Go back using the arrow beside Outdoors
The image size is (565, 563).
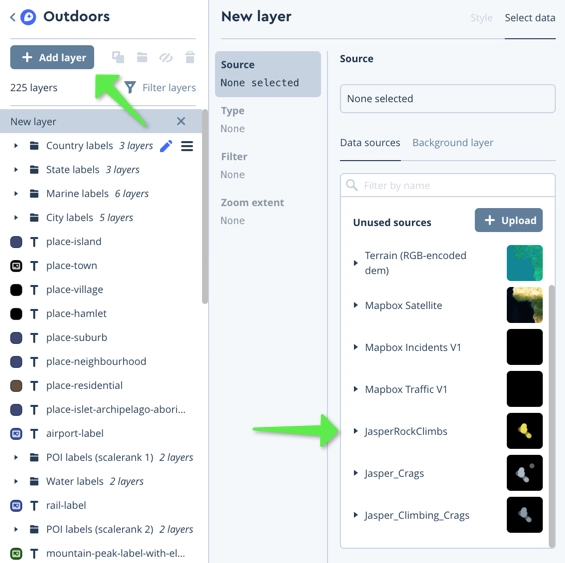(13, 17)
